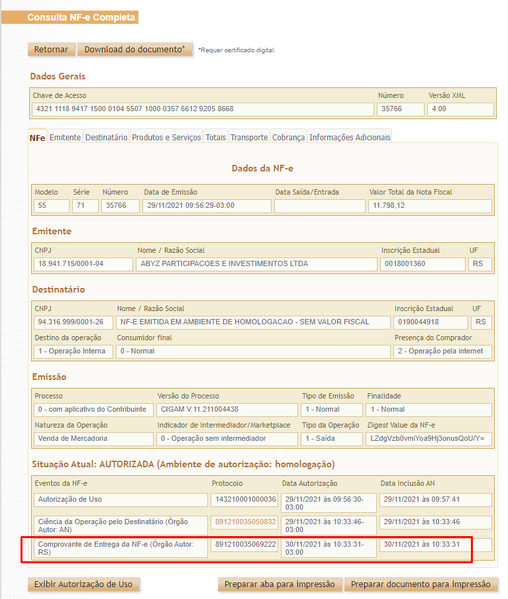Select the Chave de Acesso value field
Viewport: 508px width, 599px height.
coord(203,109)
